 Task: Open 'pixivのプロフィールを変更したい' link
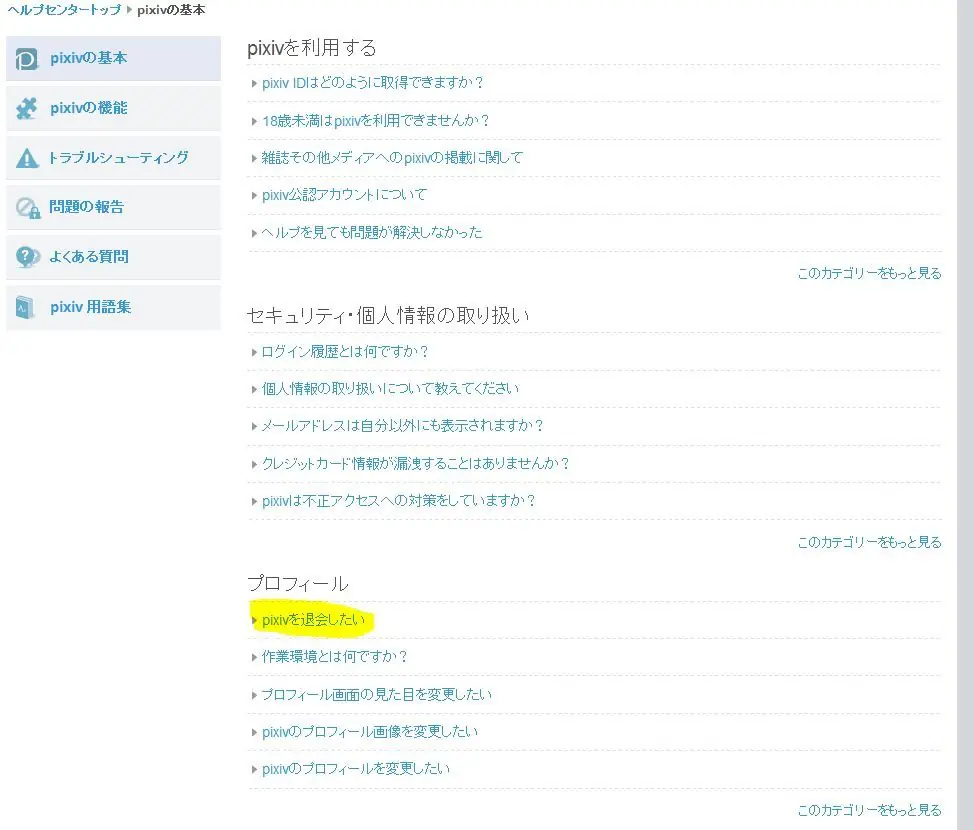point(355,769)
